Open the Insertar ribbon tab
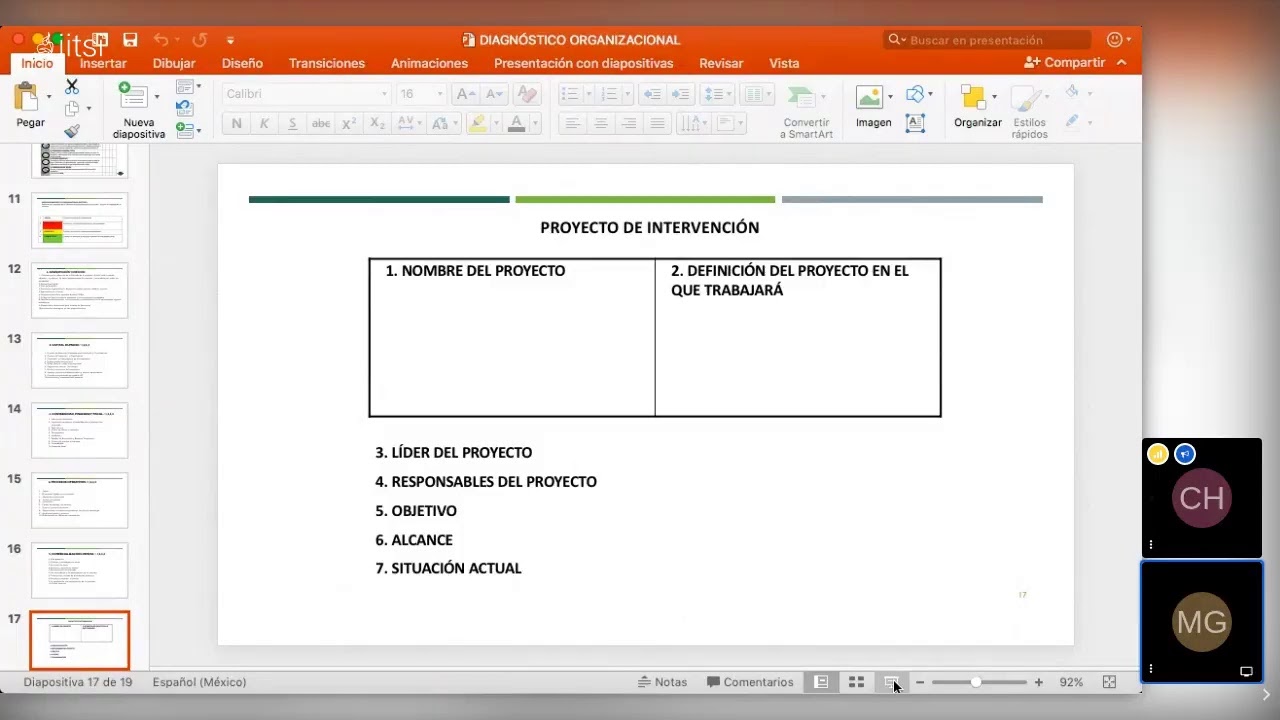This screenshot has width=1280, height=720. (103, 63)
